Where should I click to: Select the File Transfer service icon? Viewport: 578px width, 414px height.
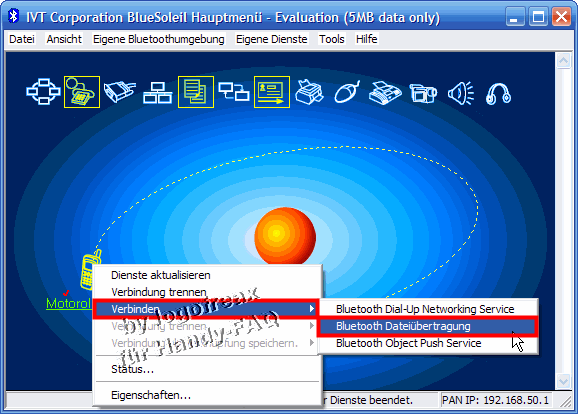tap(196, 92)
